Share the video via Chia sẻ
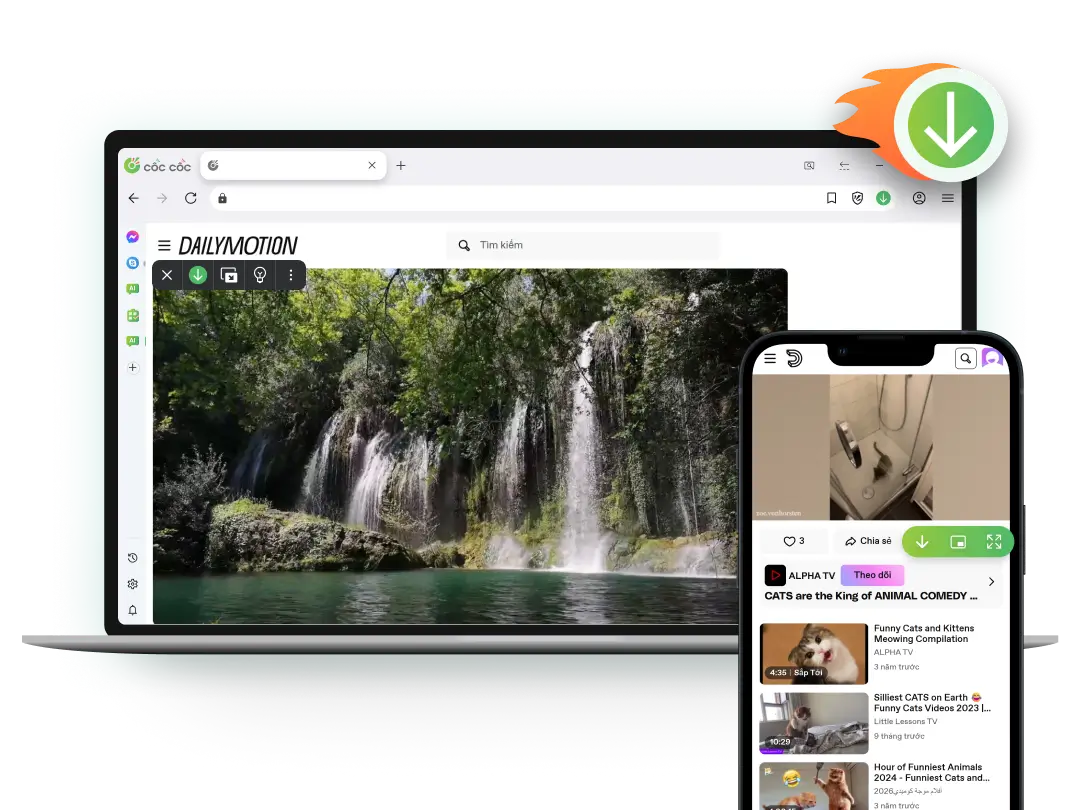The width and height of the screenshot is (1080, 810). click(867, 540)
